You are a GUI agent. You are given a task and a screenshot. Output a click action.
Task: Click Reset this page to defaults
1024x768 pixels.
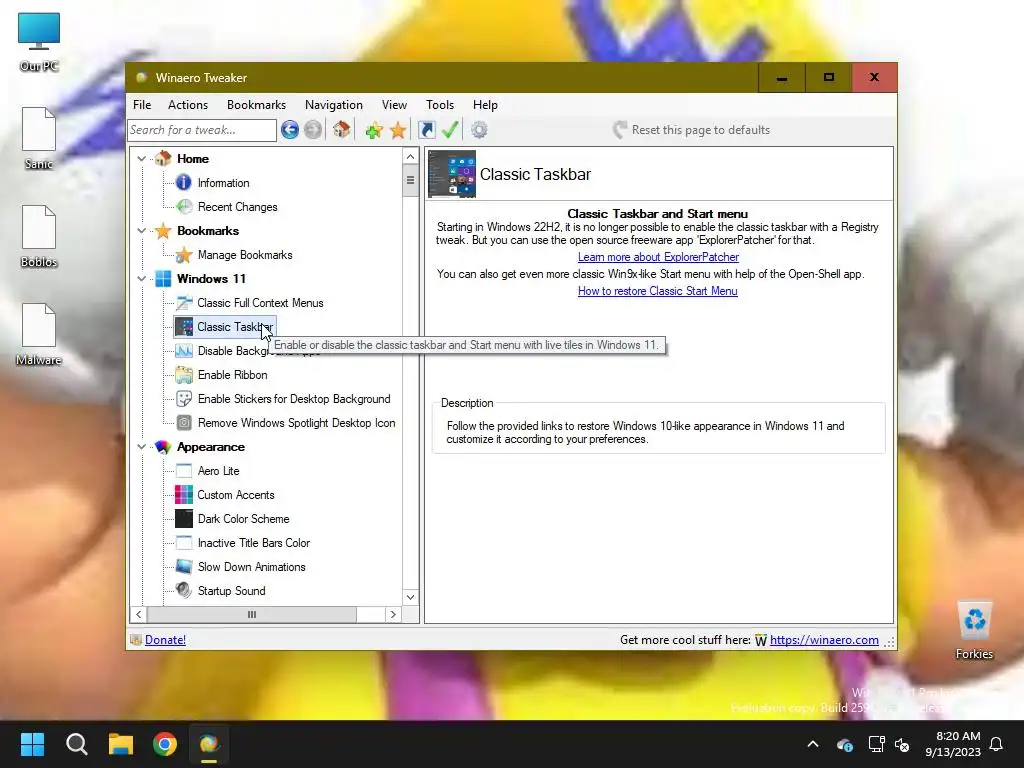pyautogui.click(x=692, y=130)
